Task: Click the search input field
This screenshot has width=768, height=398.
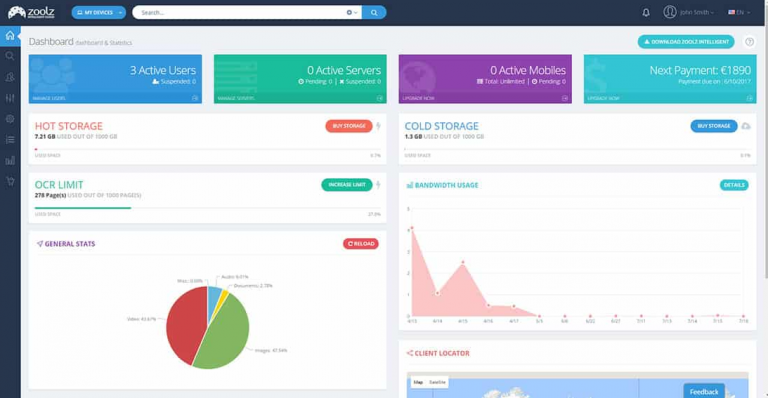Action: 240,12
